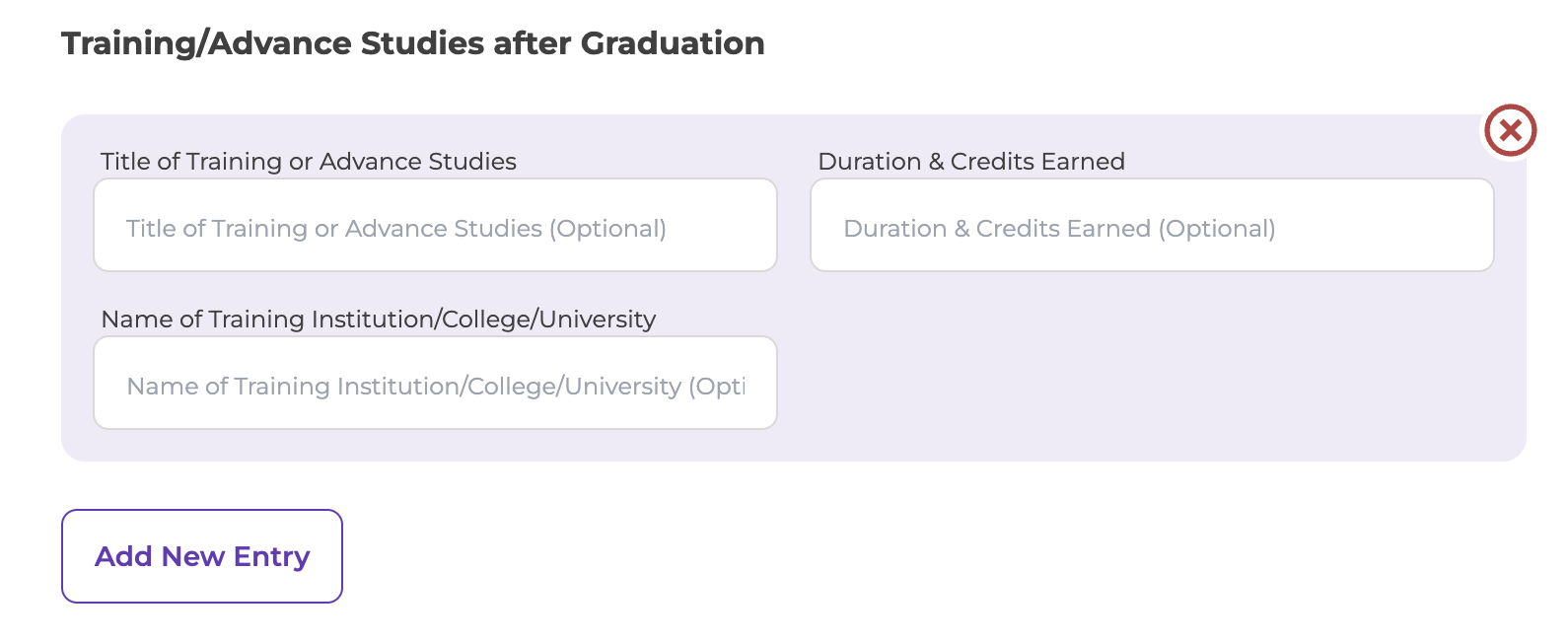Remove this training entry via red X icon

point(1511,130)
